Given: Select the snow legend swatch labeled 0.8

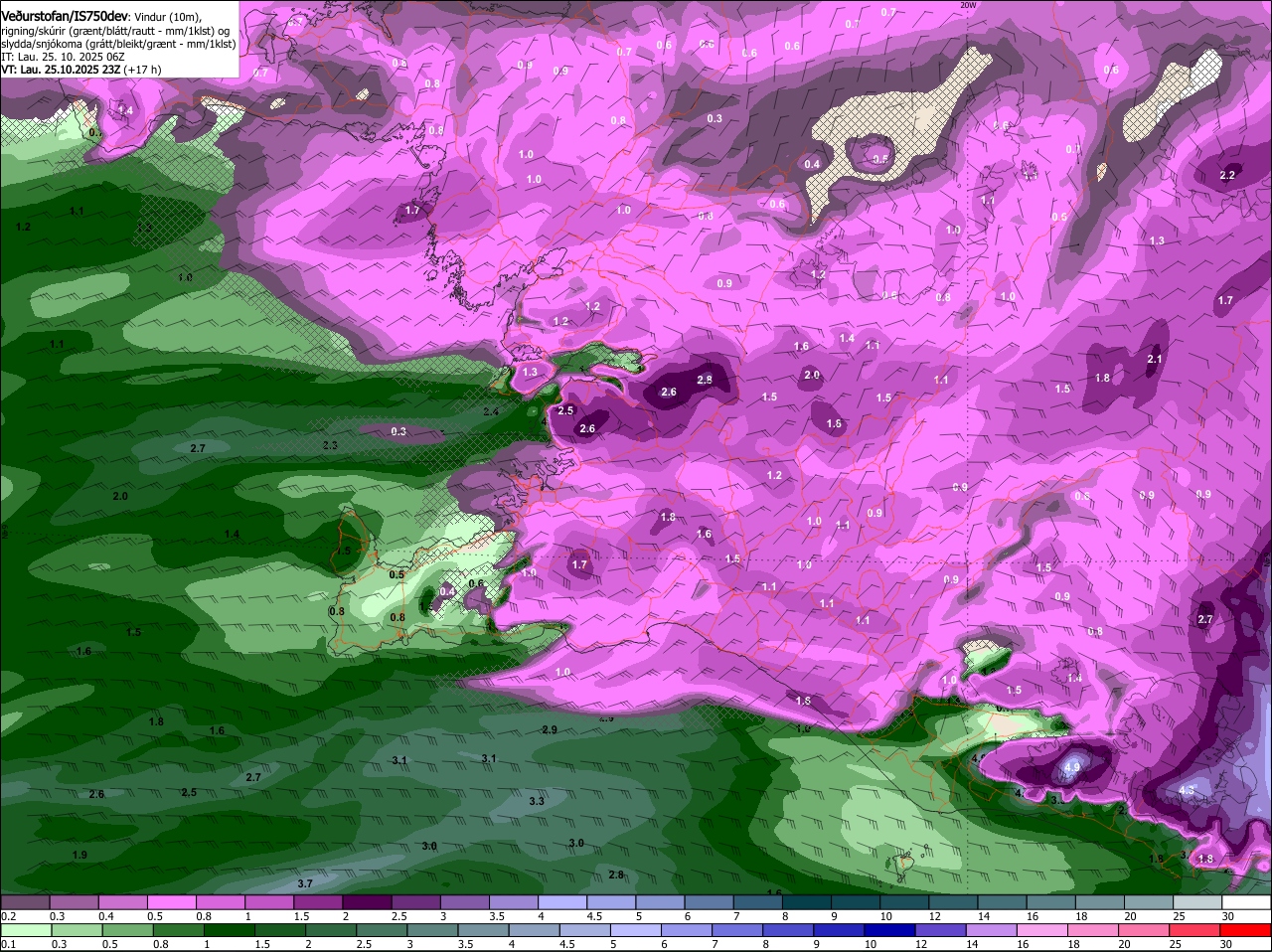Looking at the screenshot, I should [220, 902].
